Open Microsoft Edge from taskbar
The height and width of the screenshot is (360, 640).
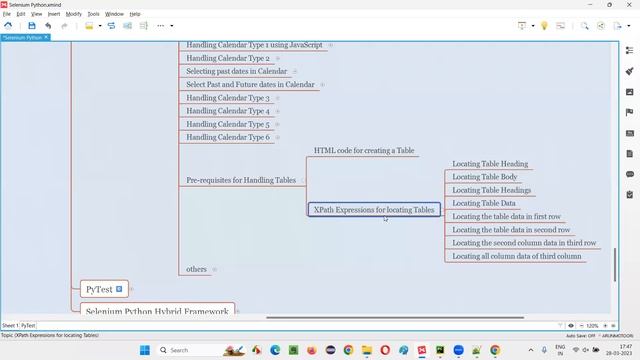[275, 350]
